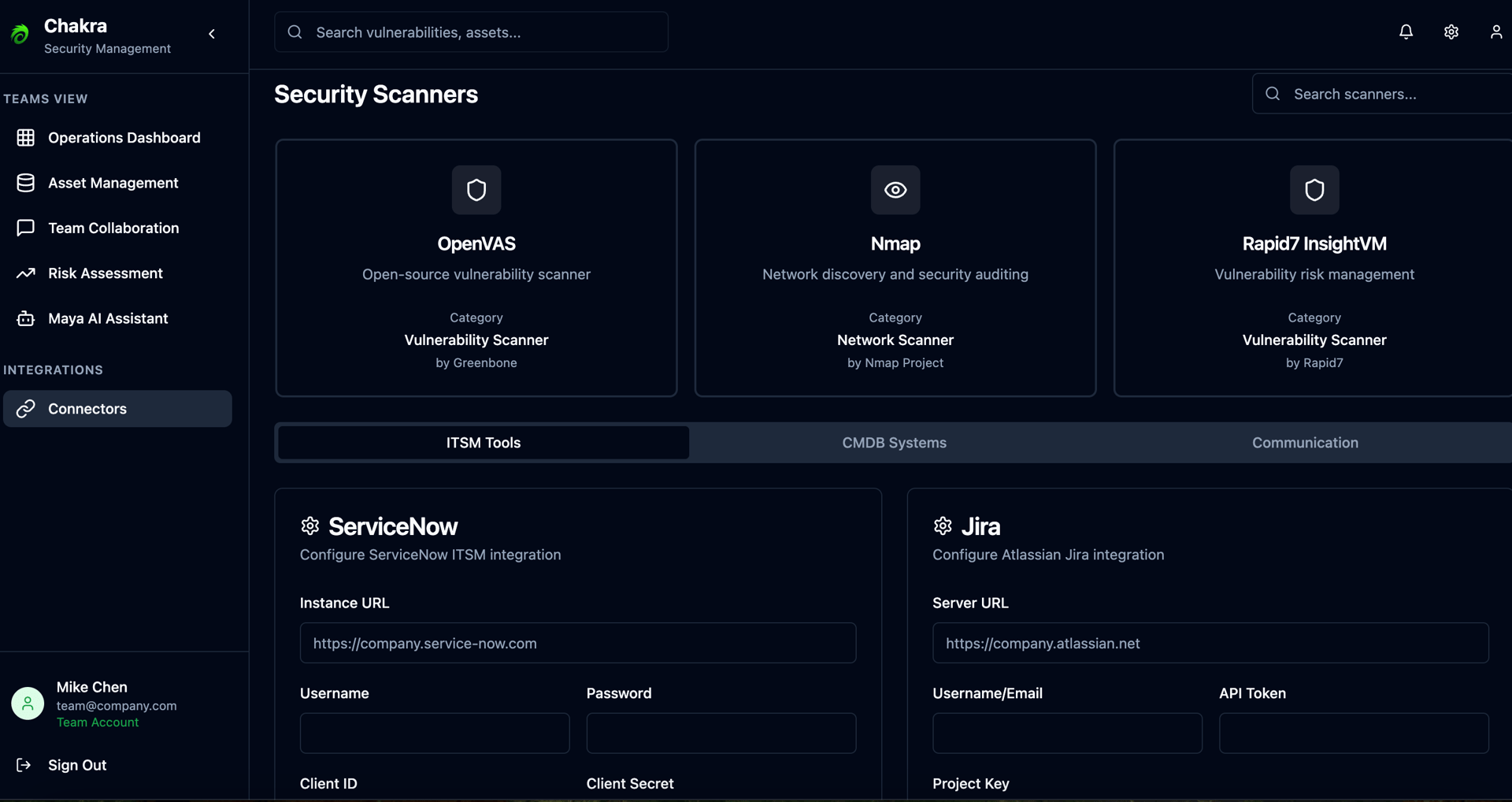Open Team Collaboration page

point(117,228)
